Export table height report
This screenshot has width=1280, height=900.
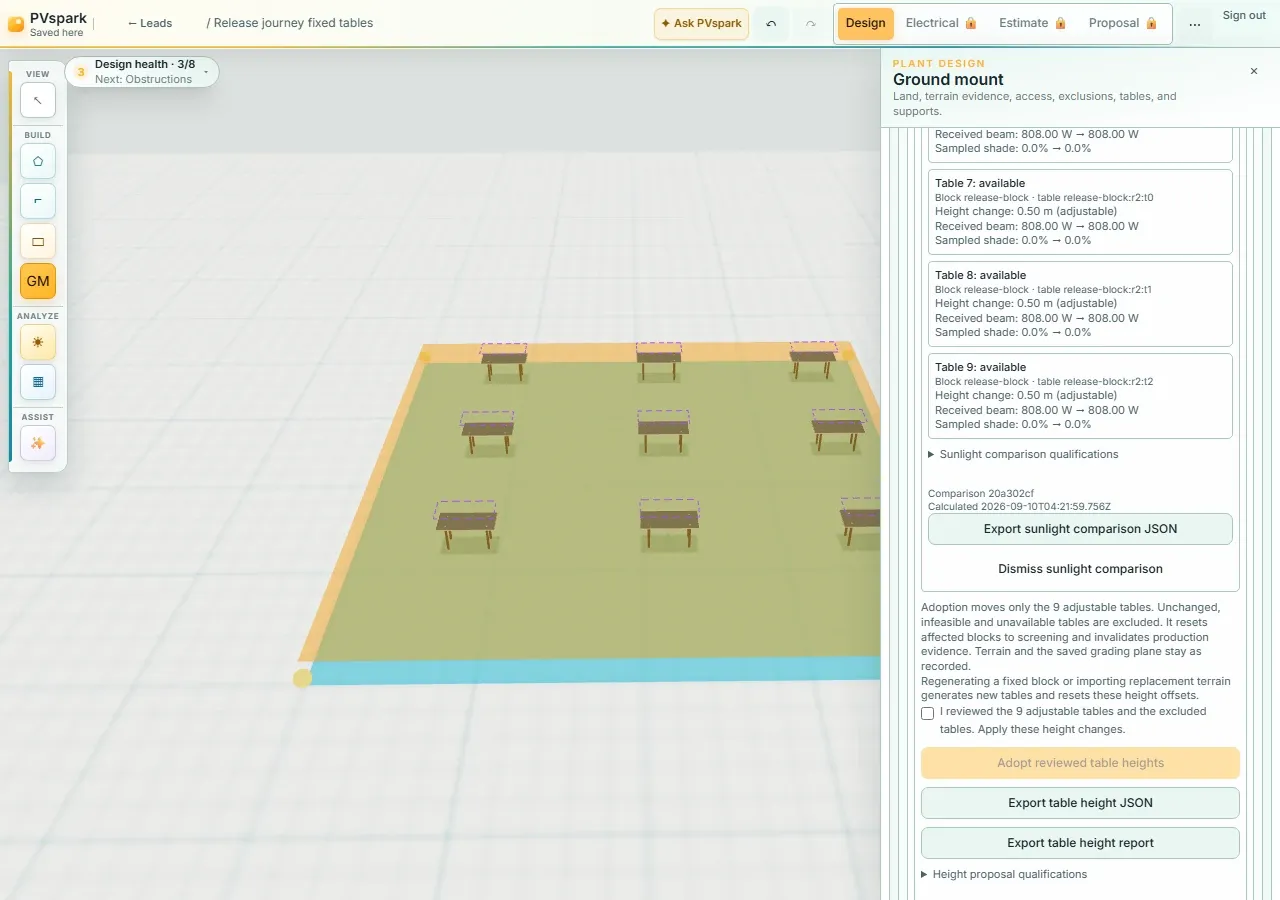click(1080, 843)
